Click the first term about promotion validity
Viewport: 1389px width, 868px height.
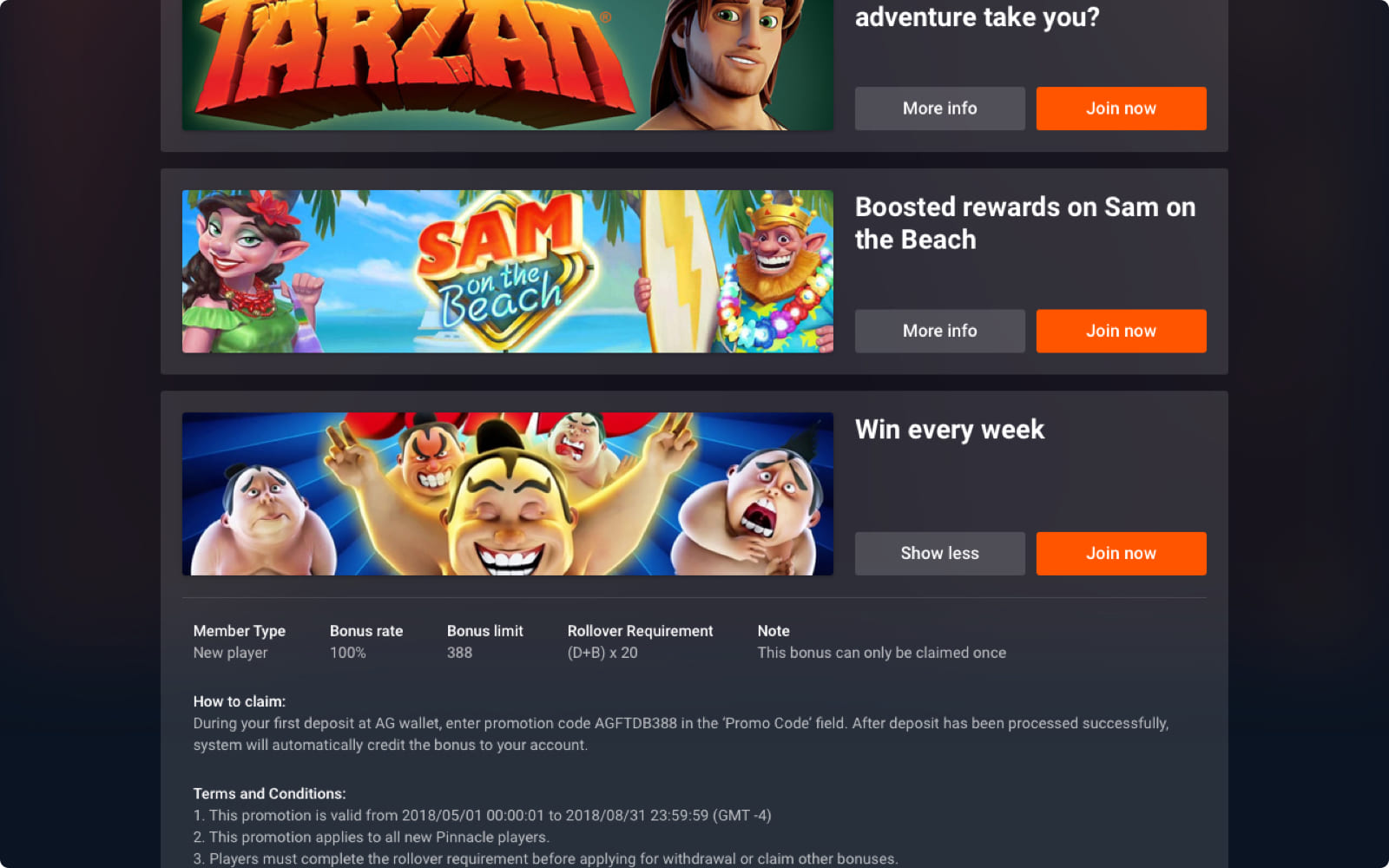pyautogui.click(x=482, y=815)
